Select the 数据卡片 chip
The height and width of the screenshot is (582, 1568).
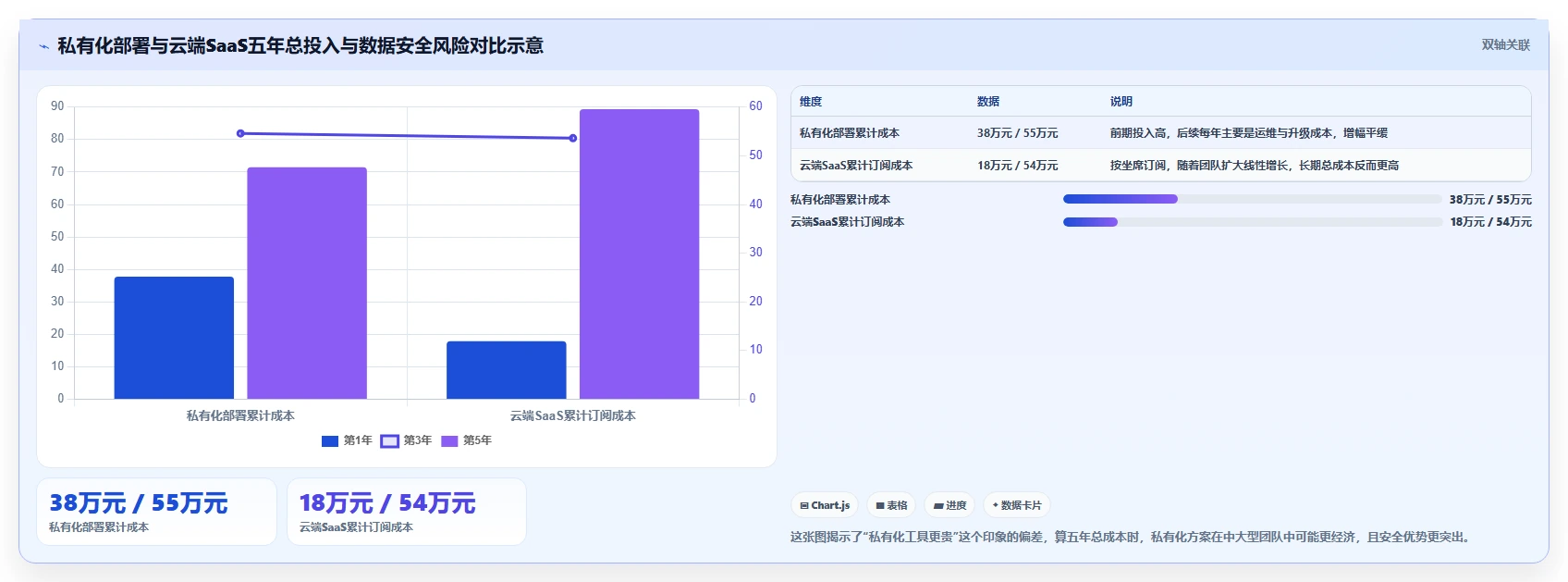click(x=1016, y=505)
